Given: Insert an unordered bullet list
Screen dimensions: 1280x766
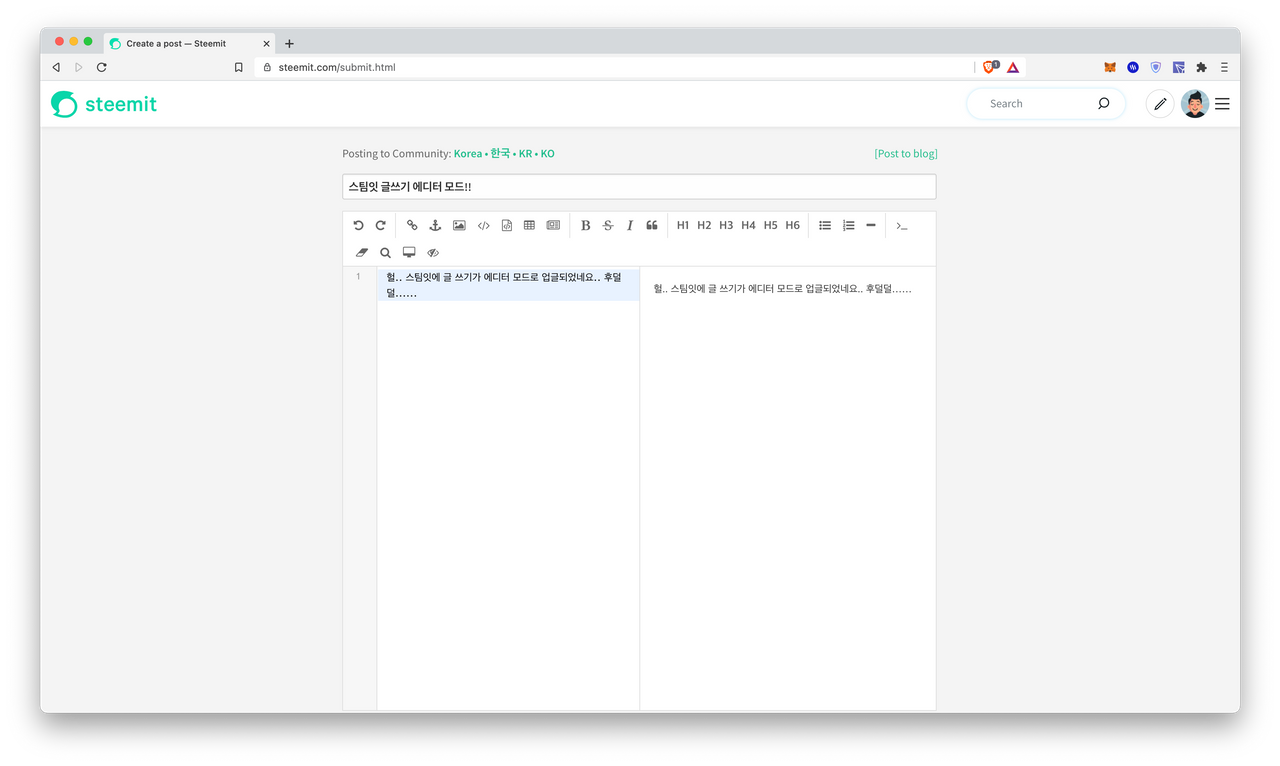Looking at the screenshot, I should coord(825,226).
